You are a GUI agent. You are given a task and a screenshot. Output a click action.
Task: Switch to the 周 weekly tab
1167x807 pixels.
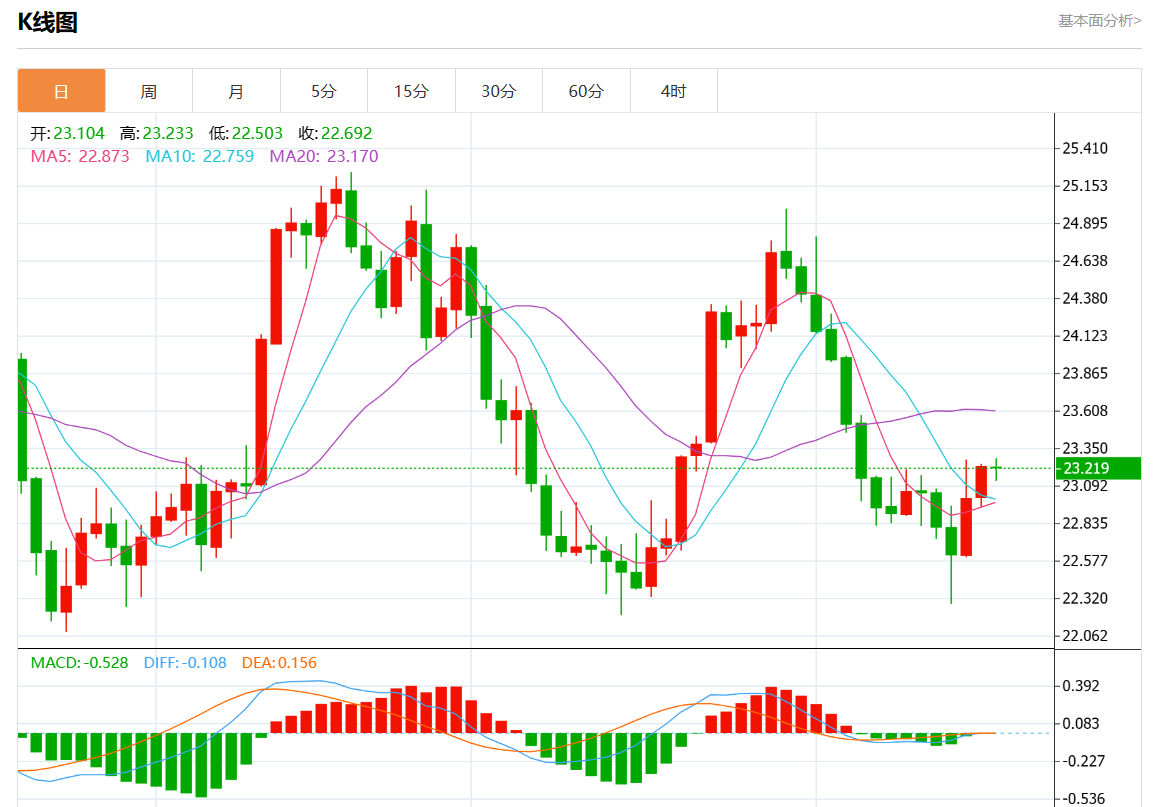pos(148,91)
